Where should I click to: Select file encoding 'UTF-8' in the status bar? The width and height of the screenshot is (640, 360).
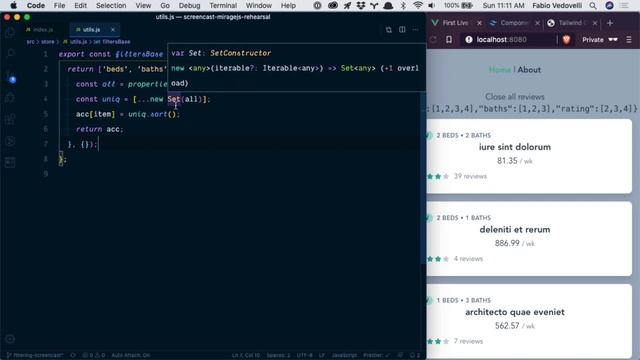click(304, 355)
